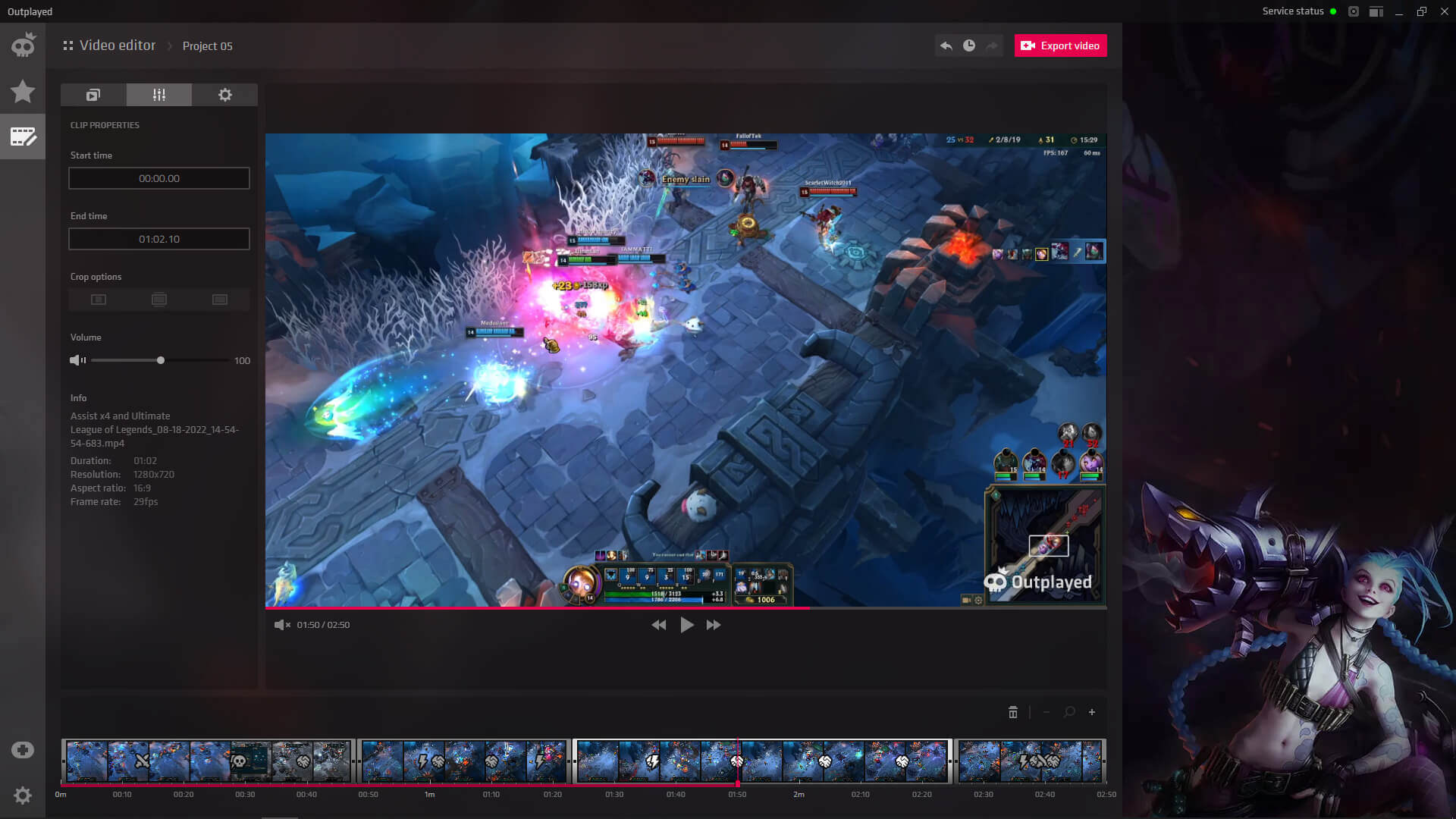Viewport: 1456px width, 819px height.
Task: Mute the preview player volume icon
Action: click(281, 624)
